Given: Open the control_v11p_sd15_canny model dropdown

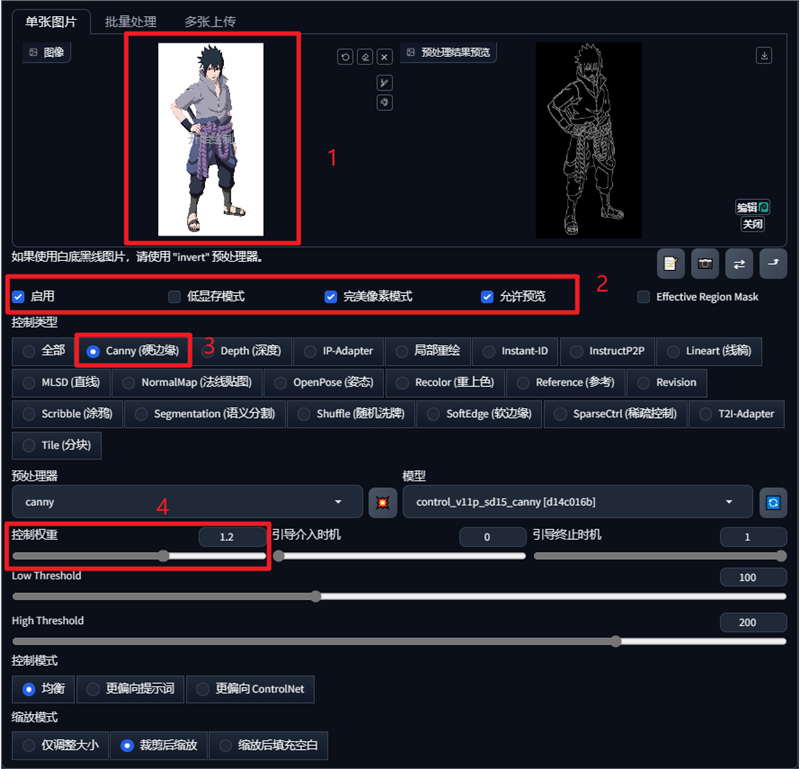Looking at the screenshot, I should (577, 502).
